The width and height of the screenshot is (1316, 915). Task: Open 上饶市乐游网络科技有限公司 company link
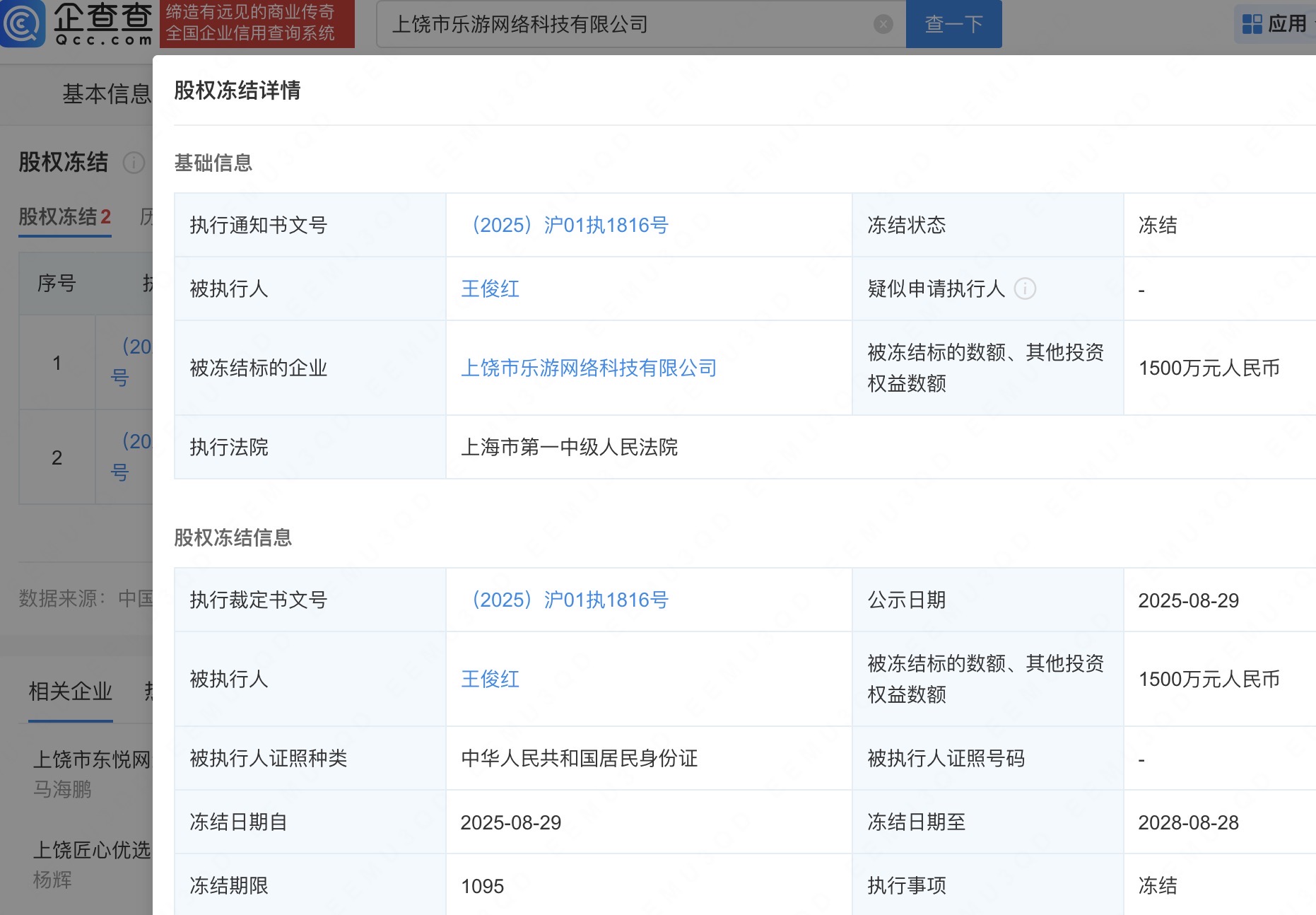[589, 368]
